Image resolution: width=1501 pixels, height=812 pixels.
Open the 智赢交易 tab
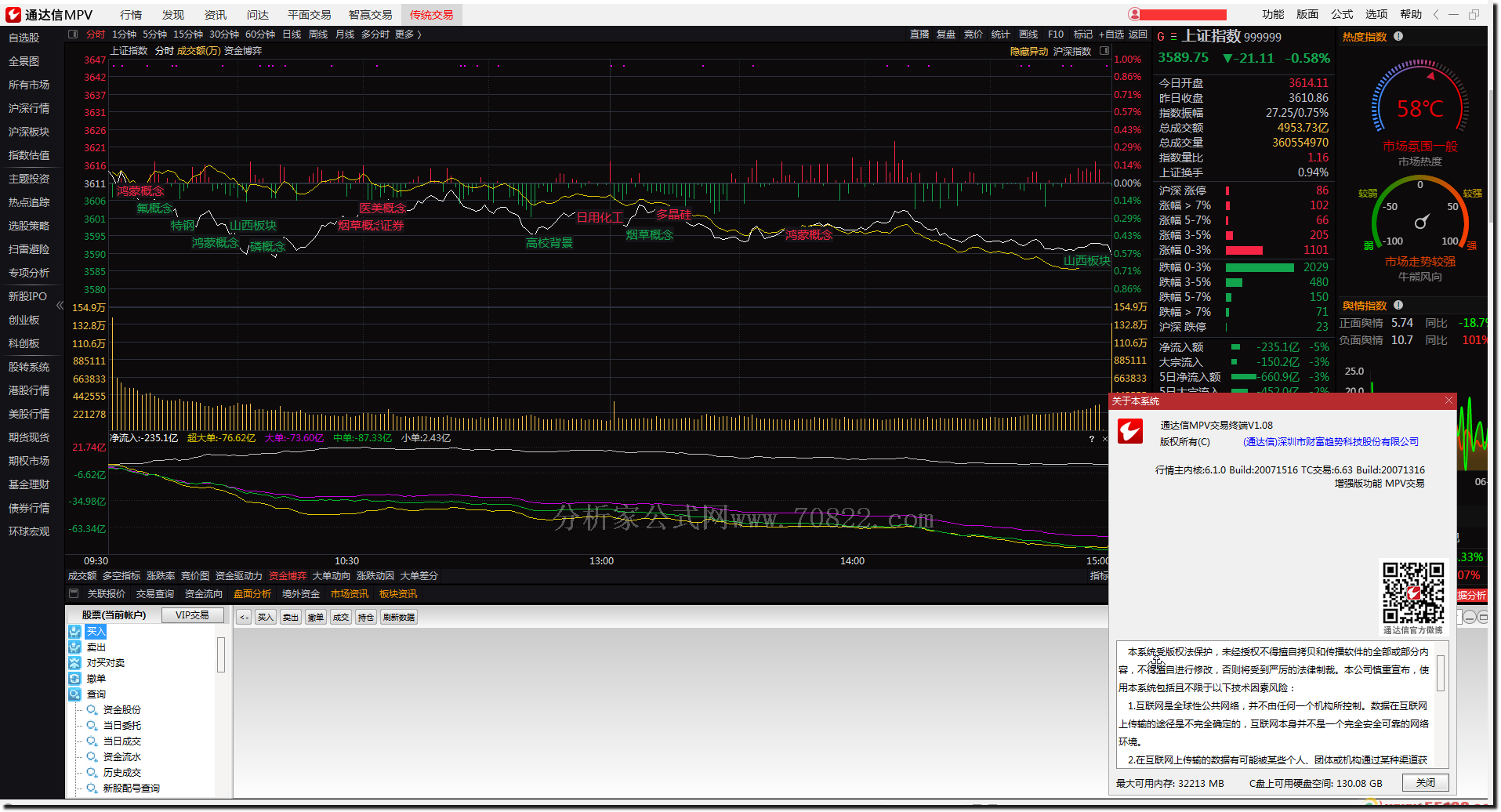[370, 15]
